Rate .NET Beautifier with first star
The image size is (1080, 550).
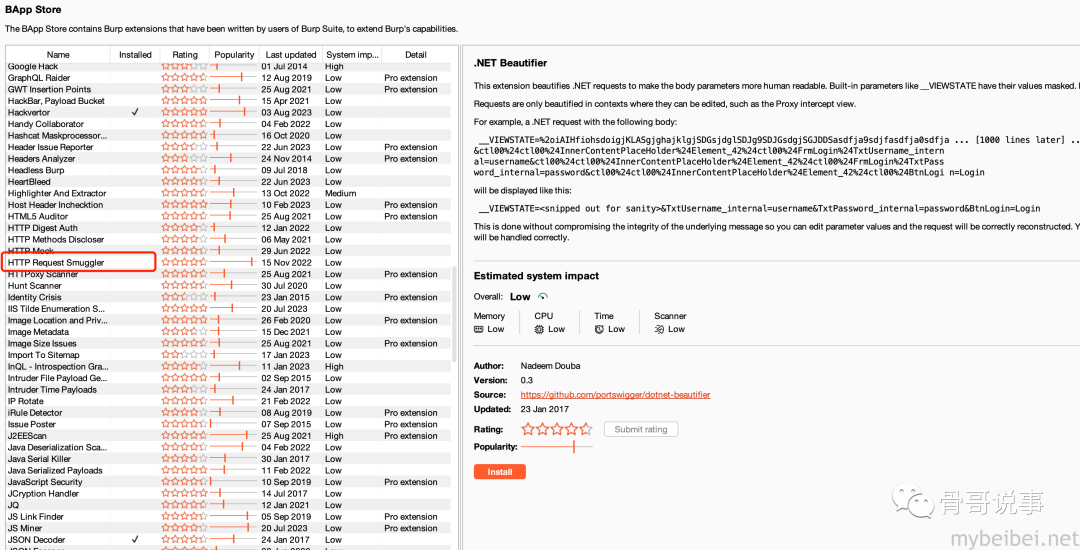tap(528, 429)
